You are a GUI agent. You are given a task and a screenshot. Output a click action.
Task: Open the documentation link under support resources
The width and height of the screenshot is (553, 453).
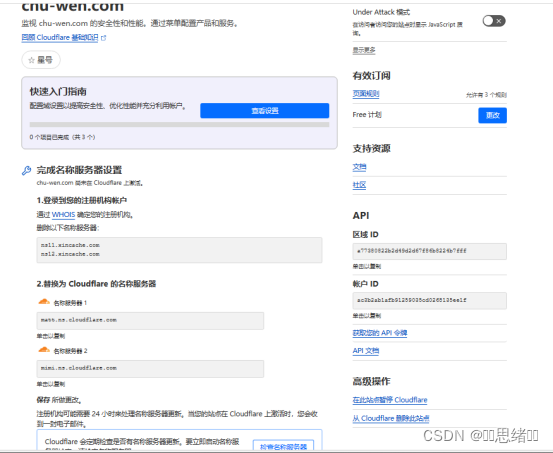[x=359, y=167]
